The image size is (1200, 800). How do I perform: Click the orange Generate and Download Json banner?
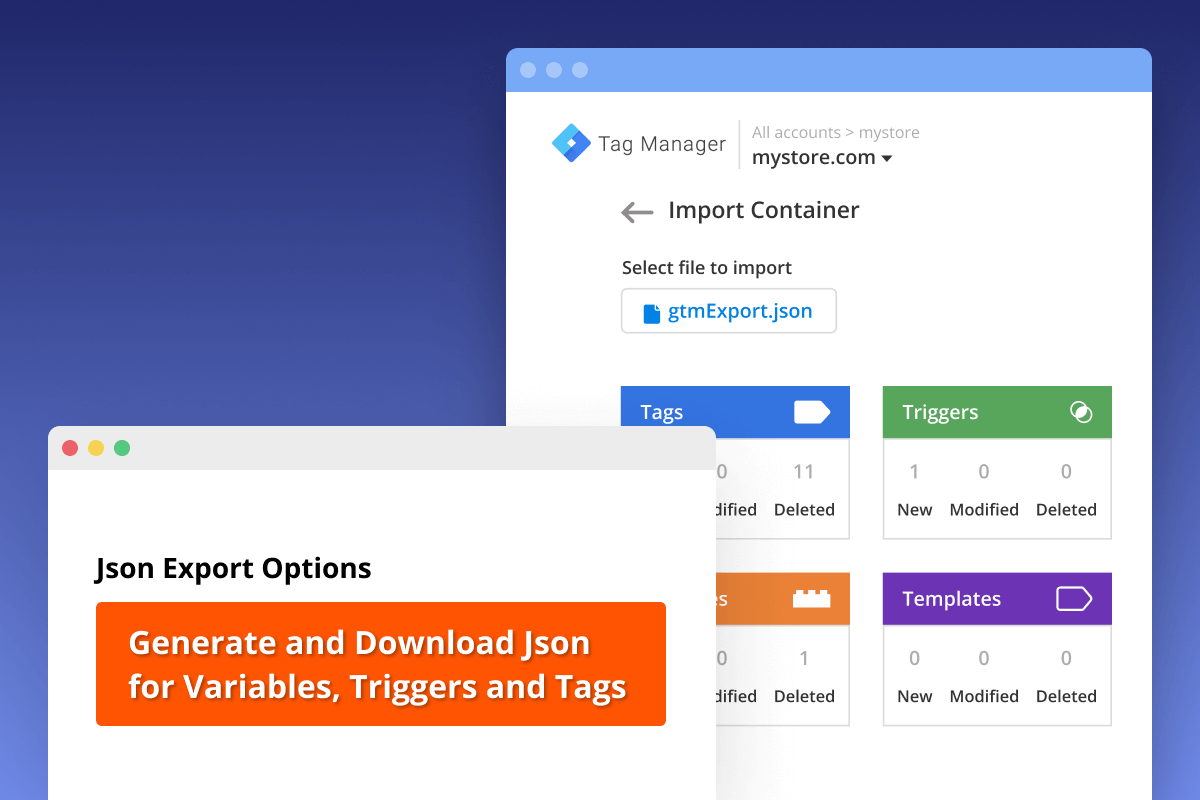pos(381,664)
